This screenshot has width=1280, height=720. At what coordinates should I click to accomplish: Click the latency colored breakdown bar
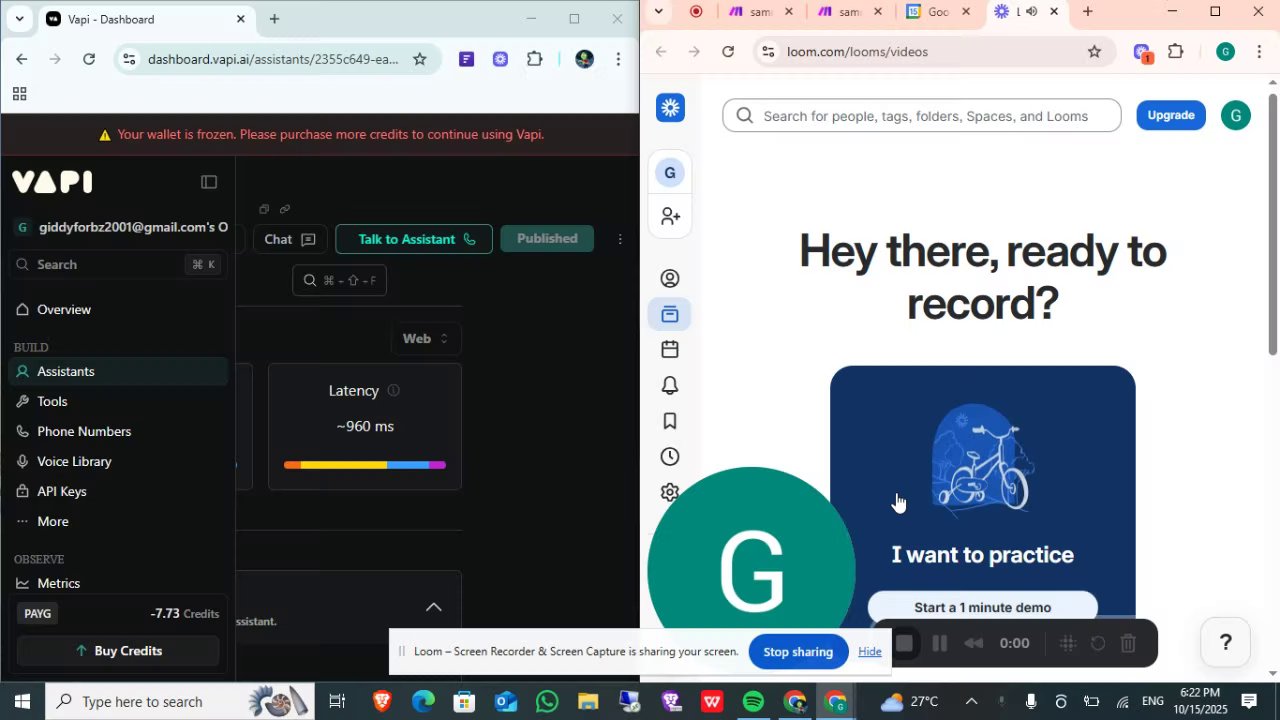365,465
